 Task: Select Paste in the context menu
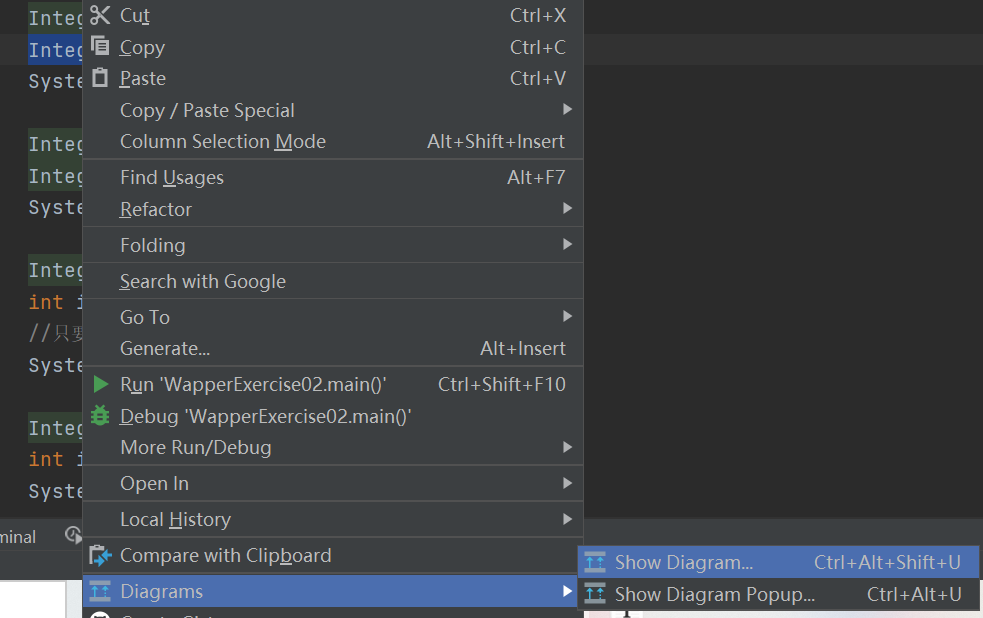click(x=333, y=78)
